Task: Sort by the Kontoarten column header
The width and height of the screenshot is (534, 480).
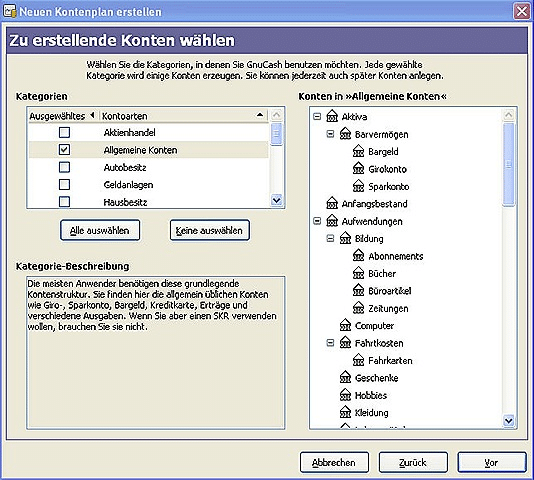Action: 184,116
